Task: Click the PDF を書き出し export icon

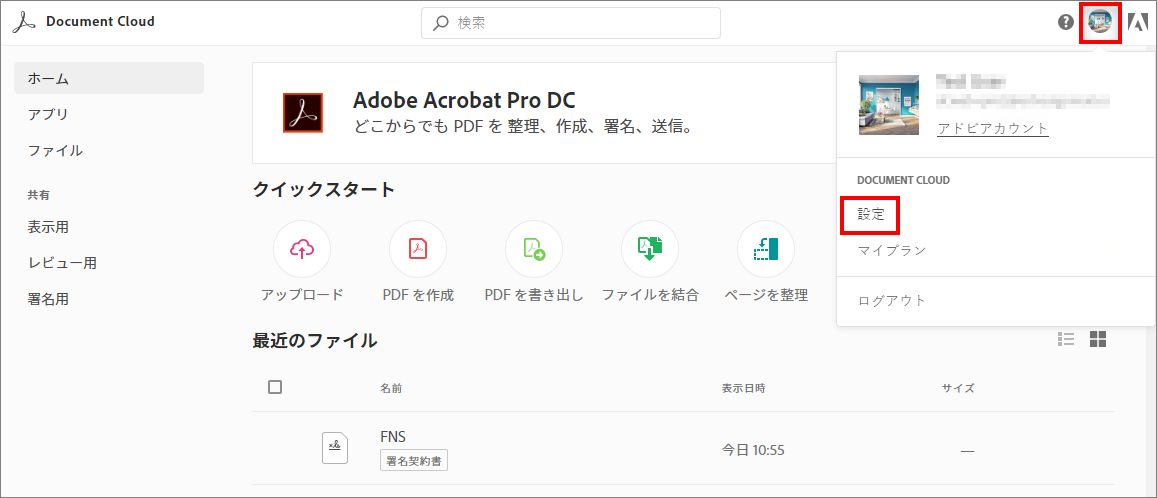Action: tap(533, 249)
